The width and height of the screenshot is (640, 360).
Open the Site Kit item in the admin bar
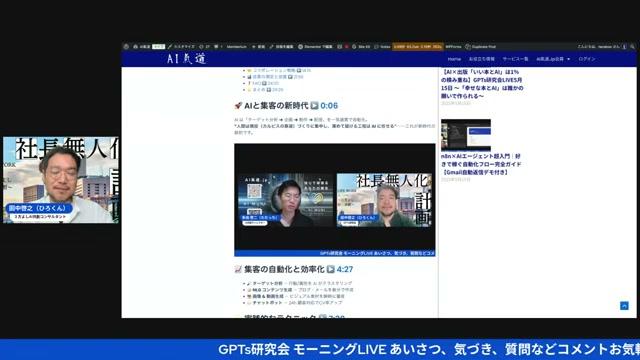coord(361,47)
